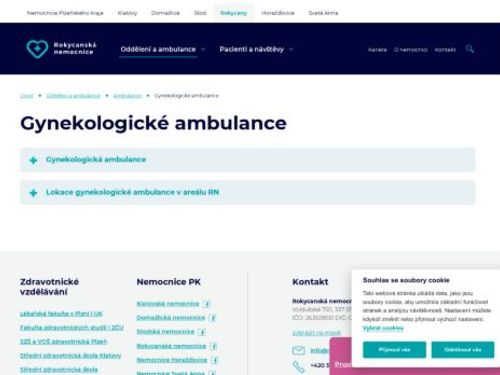Image resolution: width=500 pixels, height=375 pixels.
Task: Open Fakulta zdravotnických studií ZČU link
Action: coord(72,328)
